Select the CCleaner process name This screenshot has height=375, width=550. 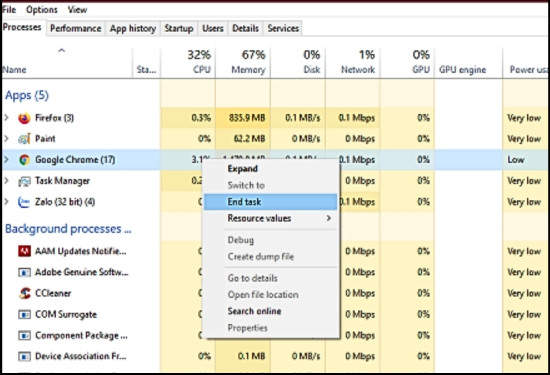(53, 293)
